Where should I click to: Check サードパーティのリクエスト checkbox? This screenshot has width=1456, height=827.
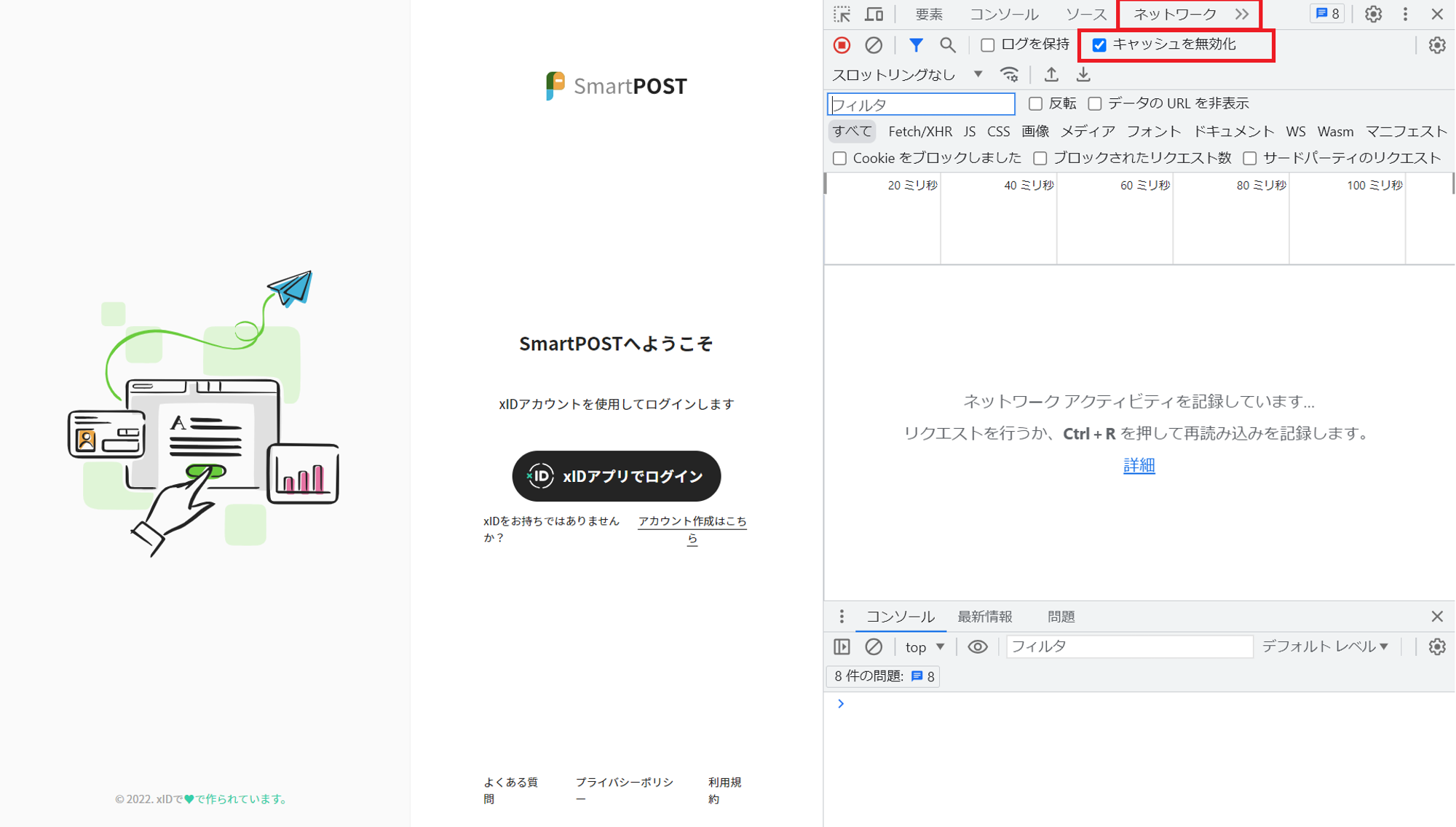1250,158
